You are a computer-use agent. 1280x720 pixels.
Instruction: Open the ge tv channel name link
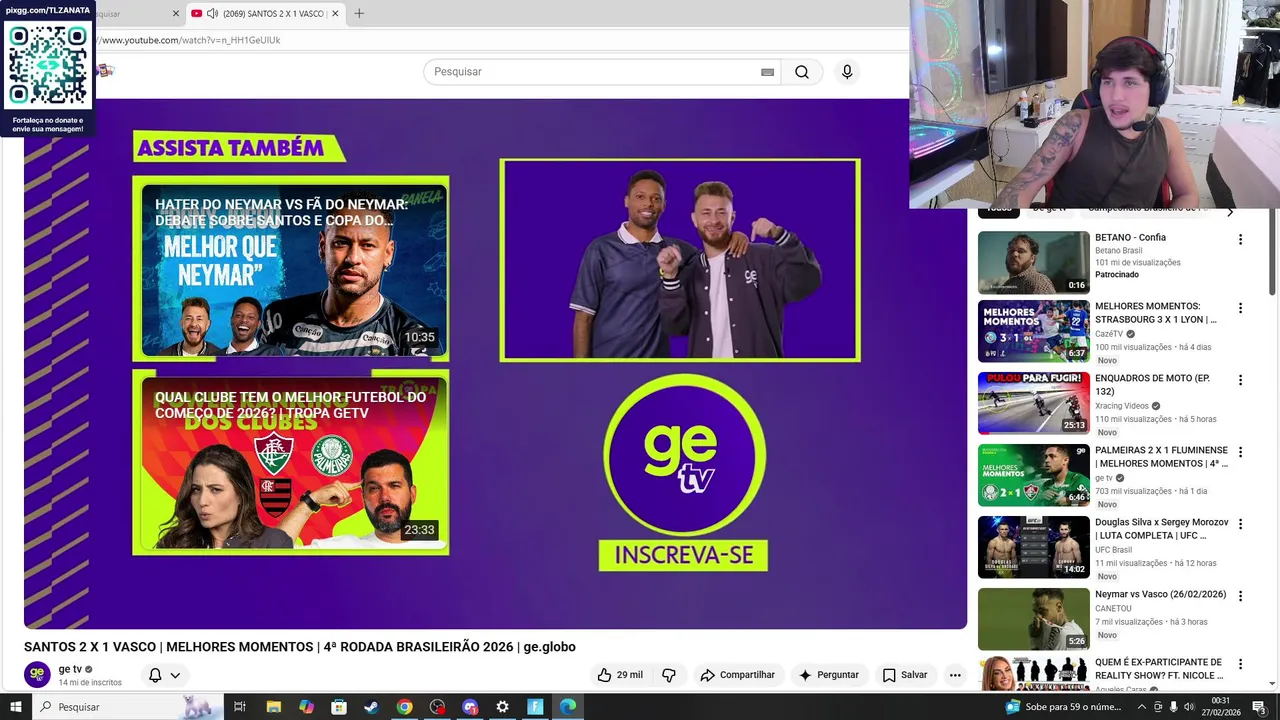[70, 669]
